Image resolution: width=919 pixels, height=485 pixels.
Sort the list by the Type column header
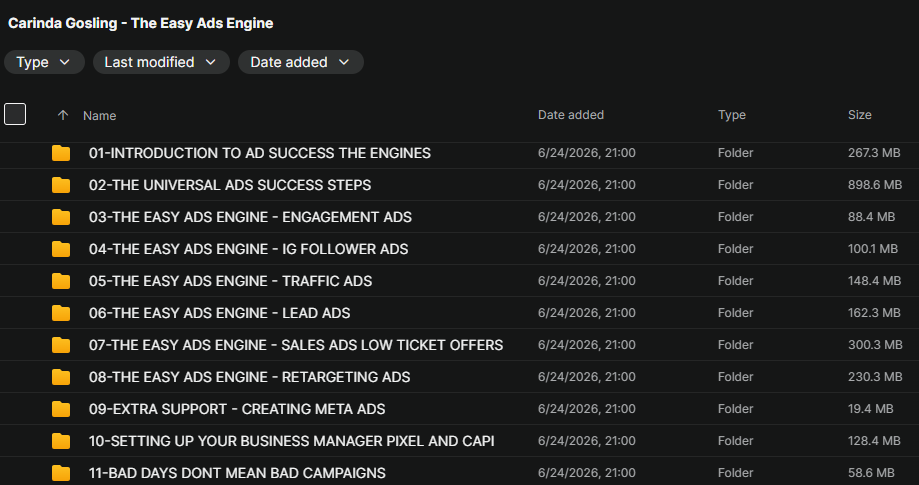click(x=732, y=115)
